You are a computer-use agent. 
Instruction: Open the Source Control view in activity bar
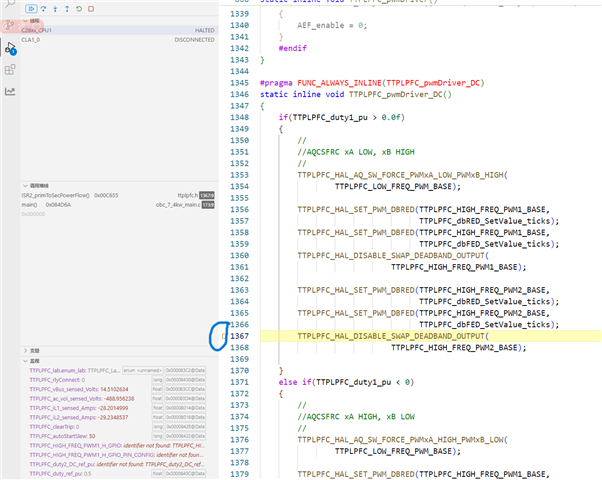pos(10,26)
